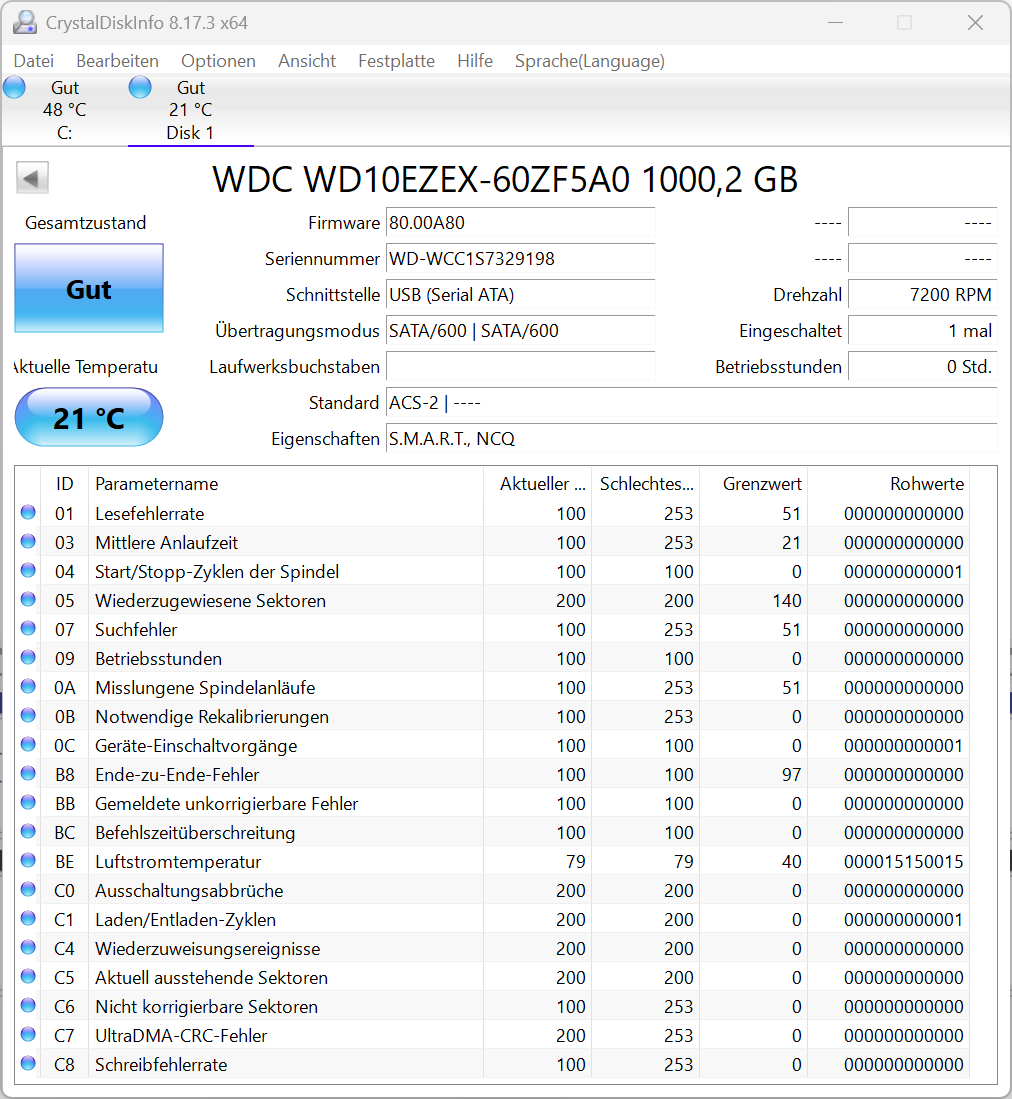Close the CrystalDiskInfo window
The image size is (1012, 1099).
tap(975, 22)
